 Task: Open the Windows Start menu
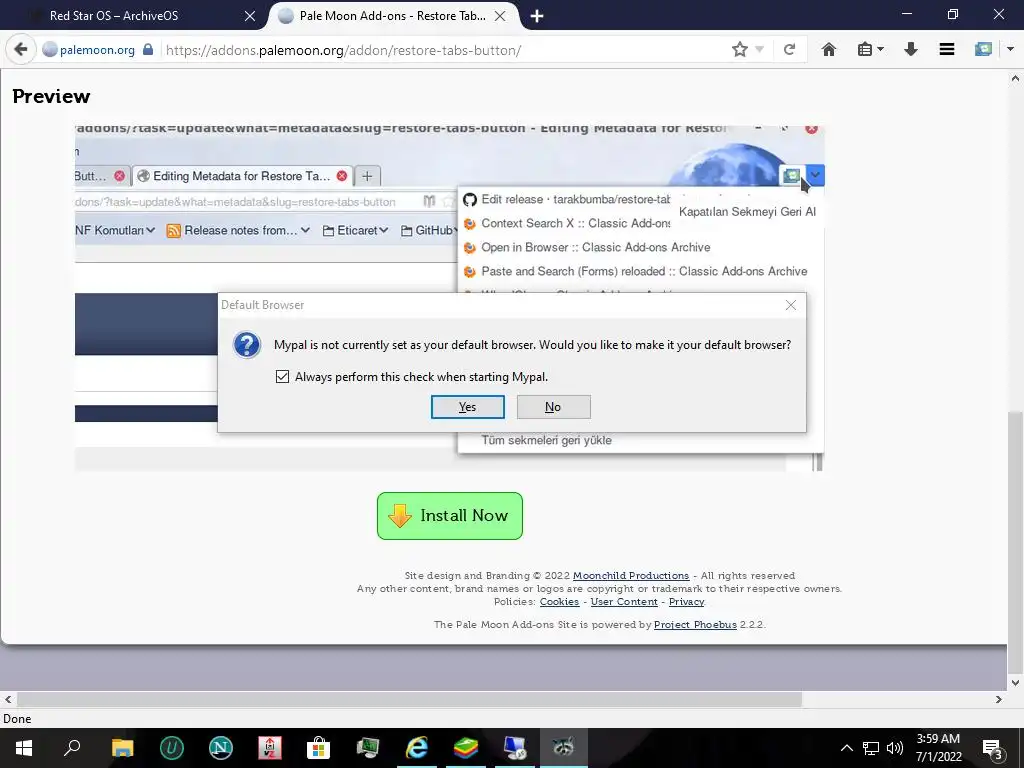click(x=24, y=748)
